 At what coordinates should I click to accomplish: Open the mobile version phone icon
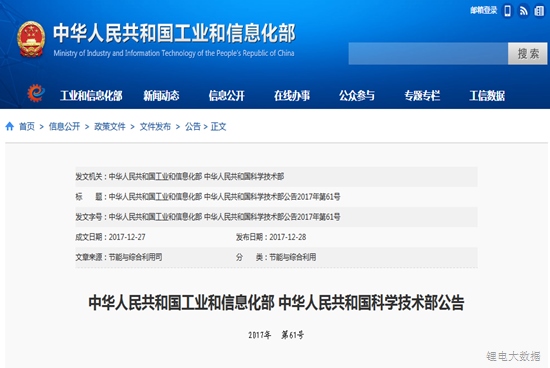(x=508, y=11)
